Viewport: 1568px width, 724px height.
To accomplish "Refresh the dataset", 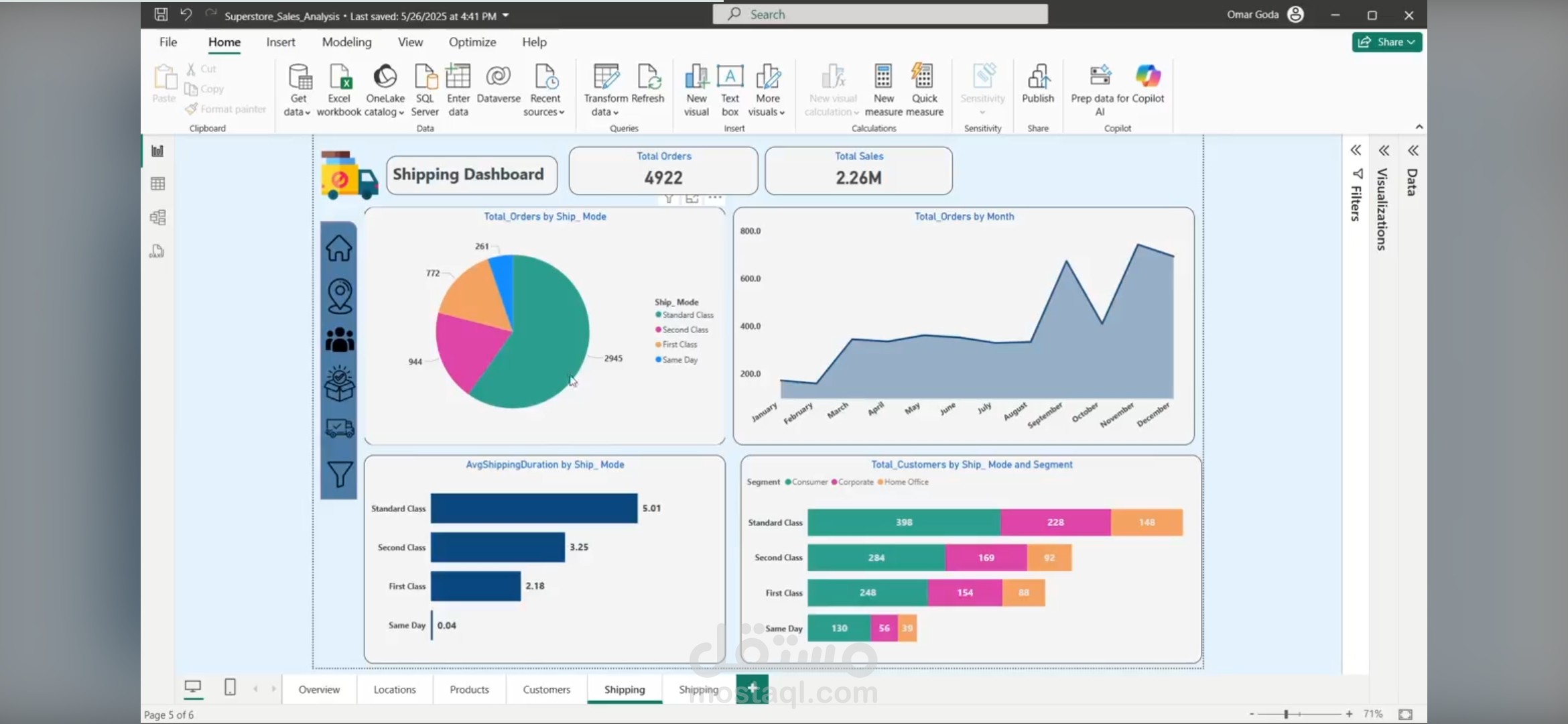I will coord(648,84).
